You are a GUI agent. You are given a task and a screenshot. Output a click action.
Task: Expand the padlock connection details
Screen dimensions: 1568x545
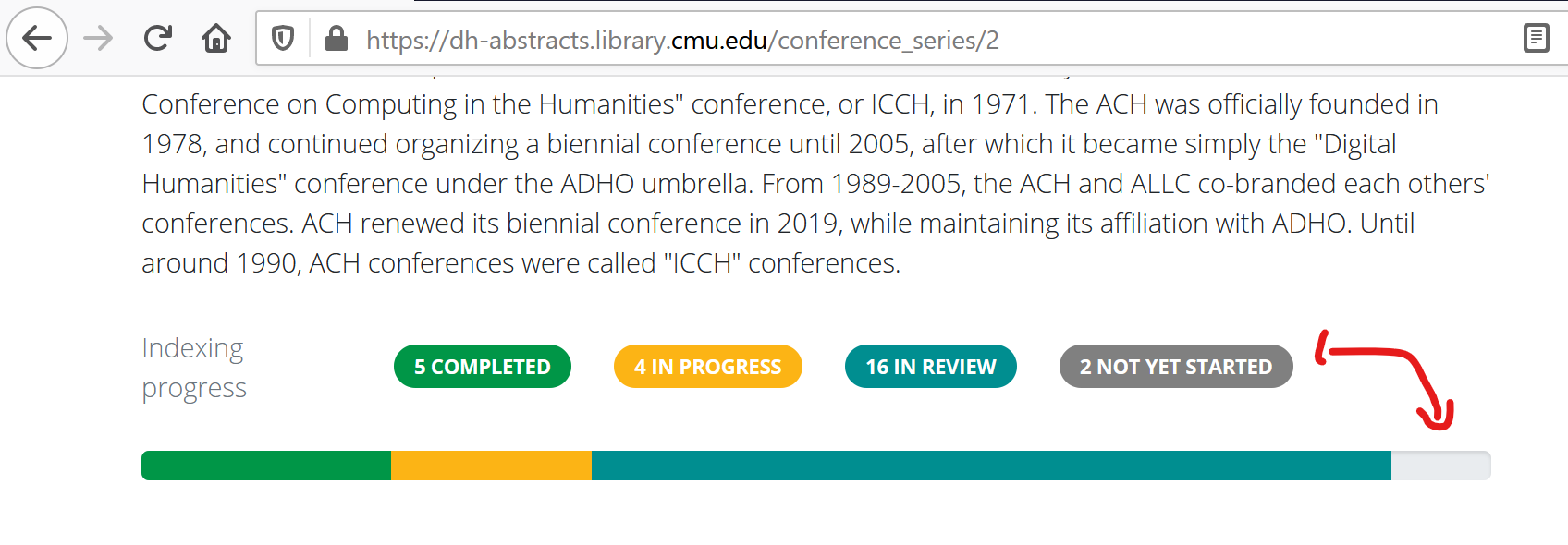(x=336, y=38)
